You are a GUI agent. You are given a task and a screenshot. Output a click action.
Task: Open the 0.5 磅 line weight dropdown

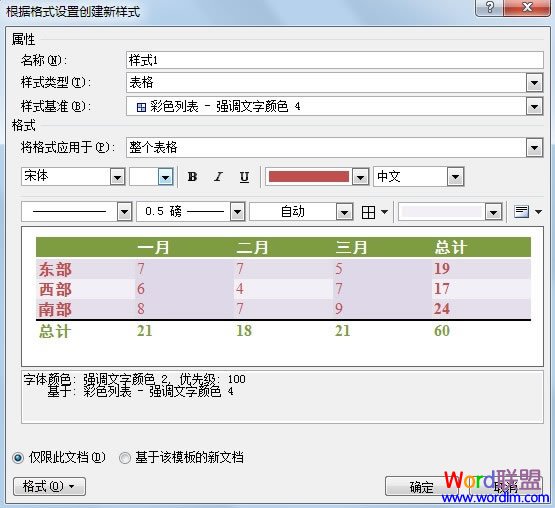237,212
